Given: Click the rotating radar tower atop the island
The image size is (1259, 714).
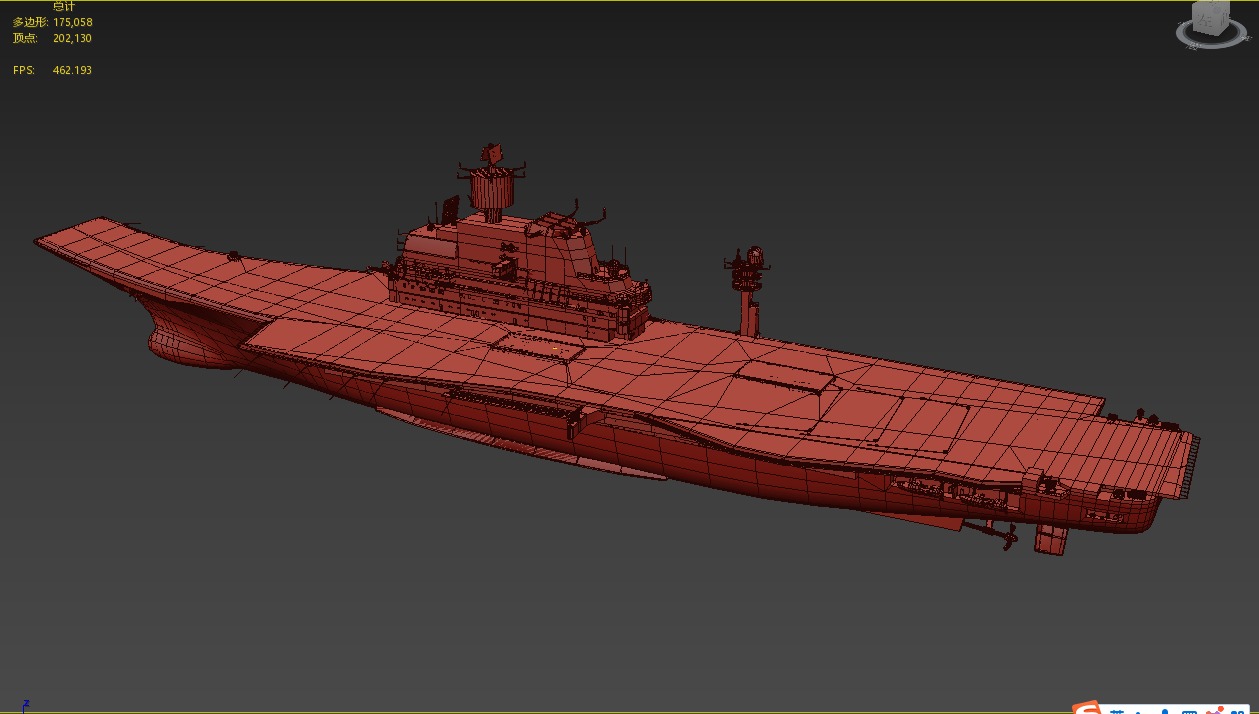Looking at the screenshot, I should pos(491,183).
